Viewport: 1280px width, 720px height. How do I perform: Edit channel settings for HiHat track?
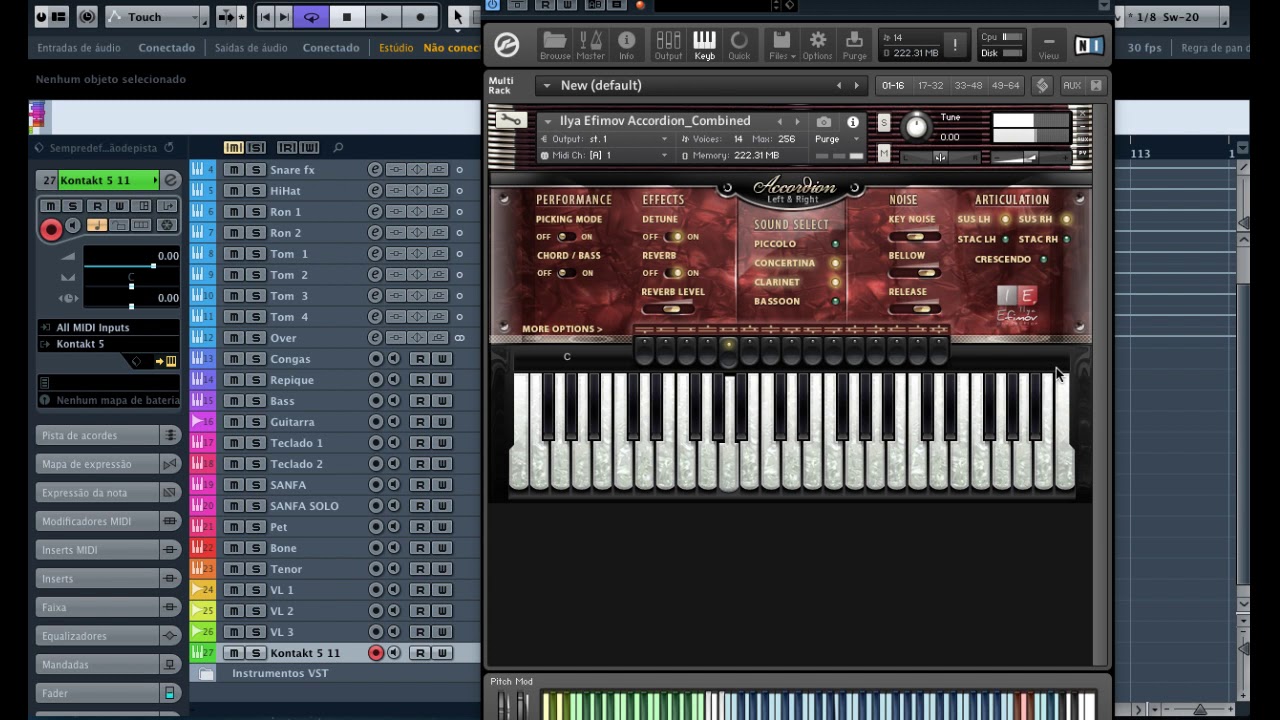(x=375, y=191)
